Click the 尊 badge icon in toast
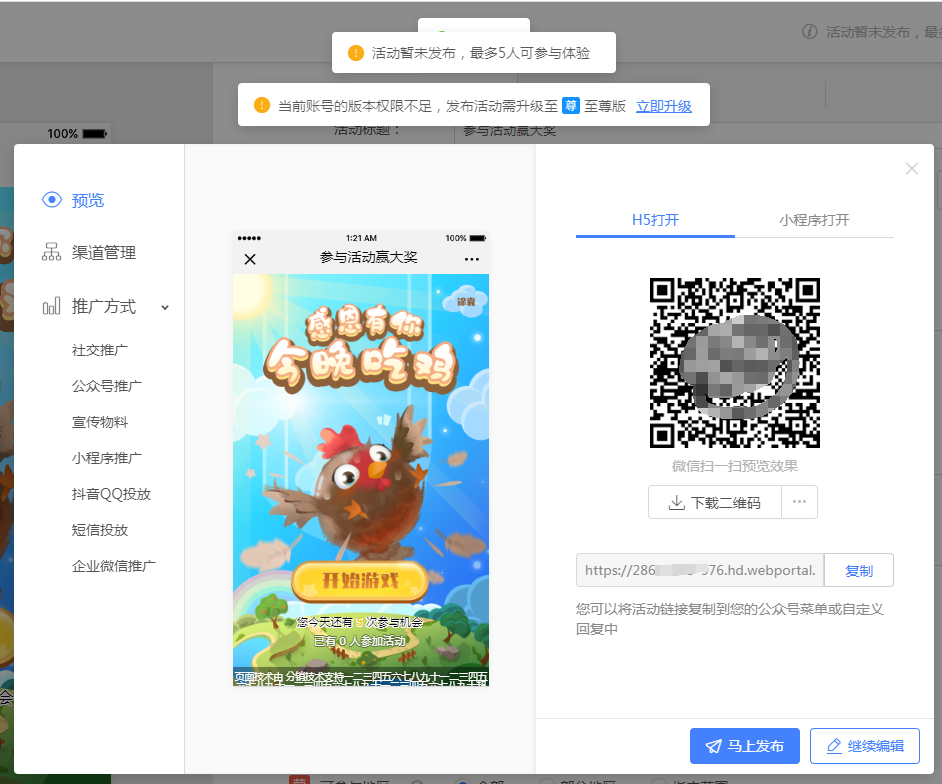Viewport: 942px width, 784px height. point(571,106)
